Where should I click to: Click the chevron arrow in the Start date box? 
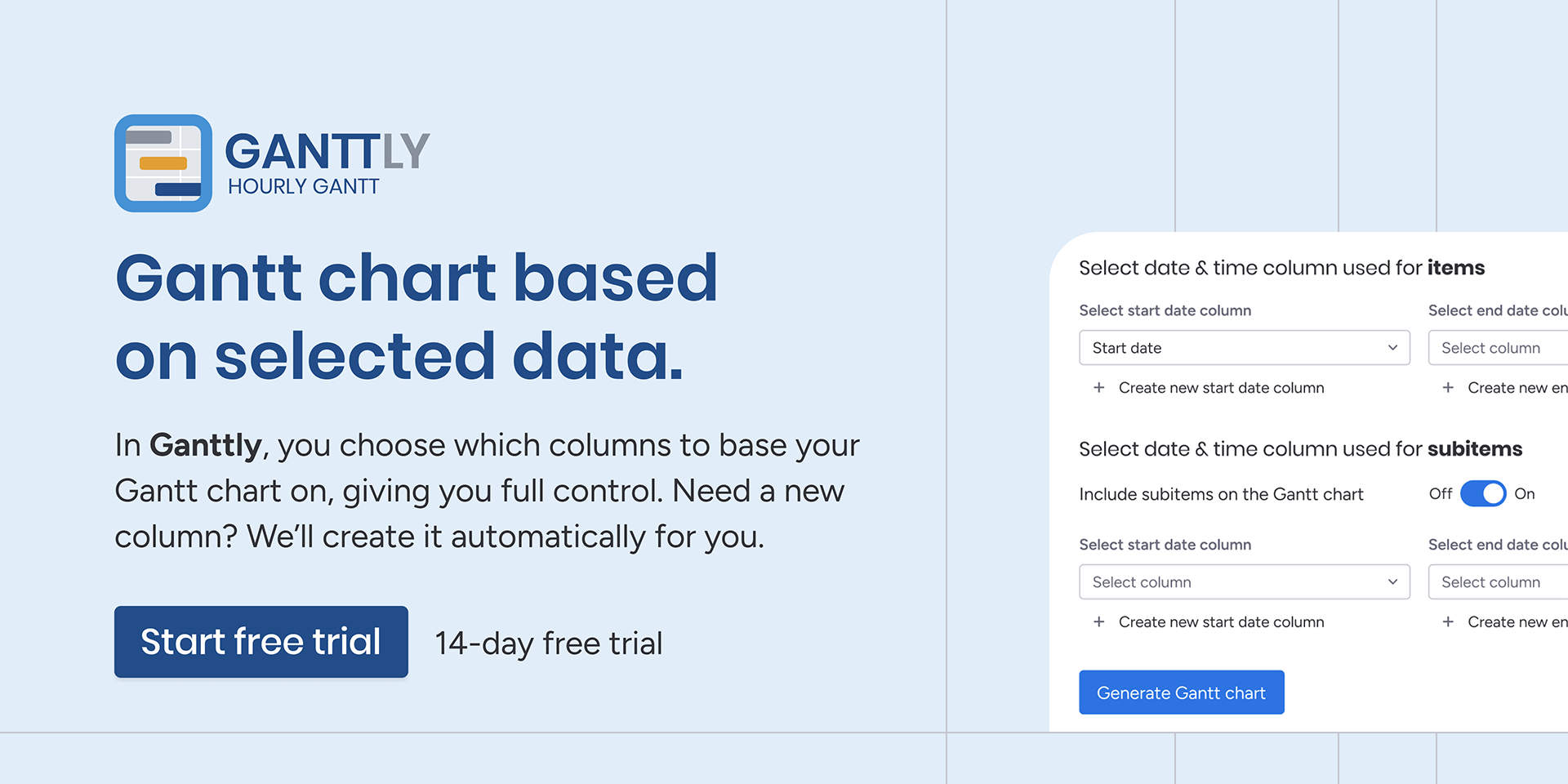[1392, 348]
